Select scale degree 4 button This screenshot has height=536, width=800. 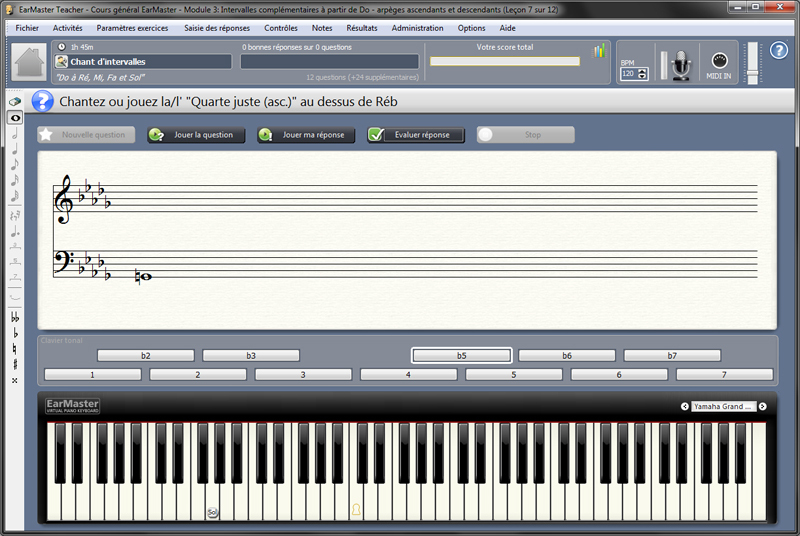pyautogui.click(x=409, y=374)
